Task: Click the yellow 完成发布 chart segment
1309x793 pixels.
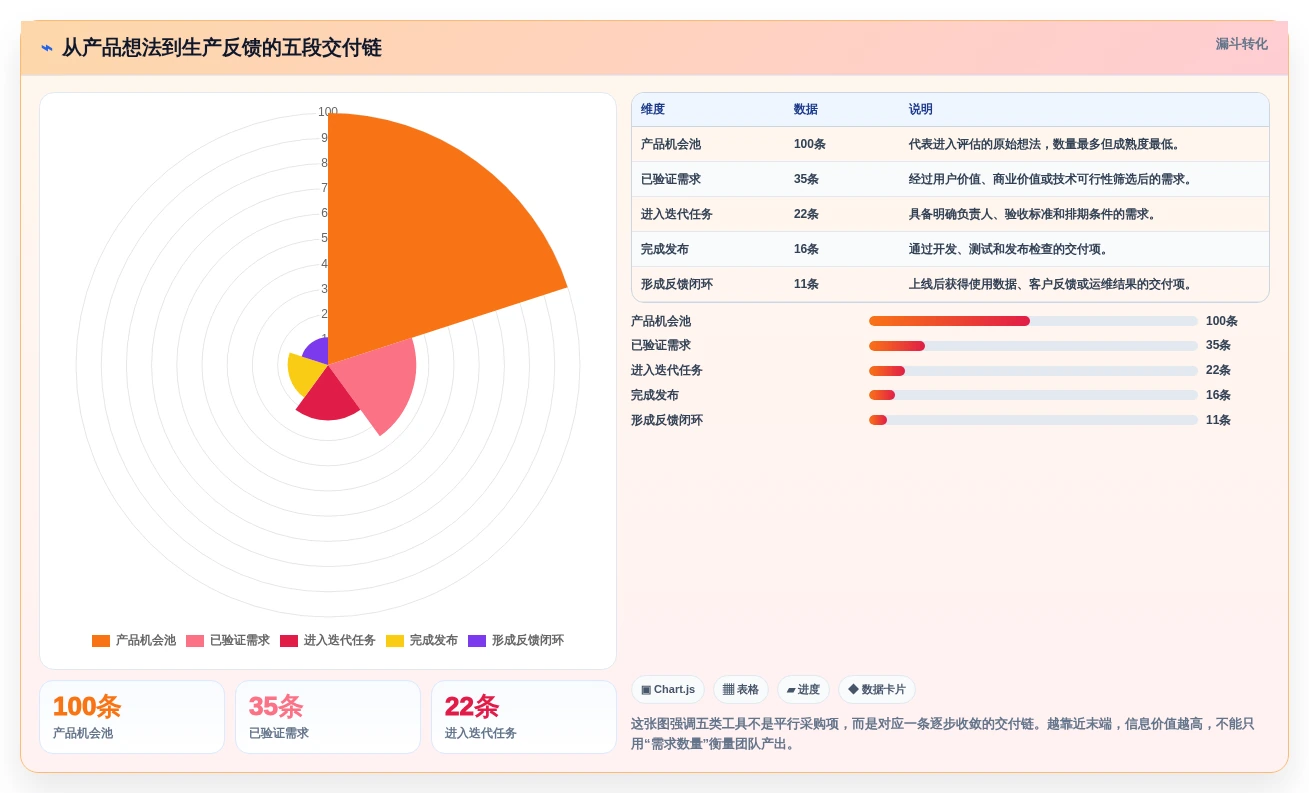Action: (305, 372)
